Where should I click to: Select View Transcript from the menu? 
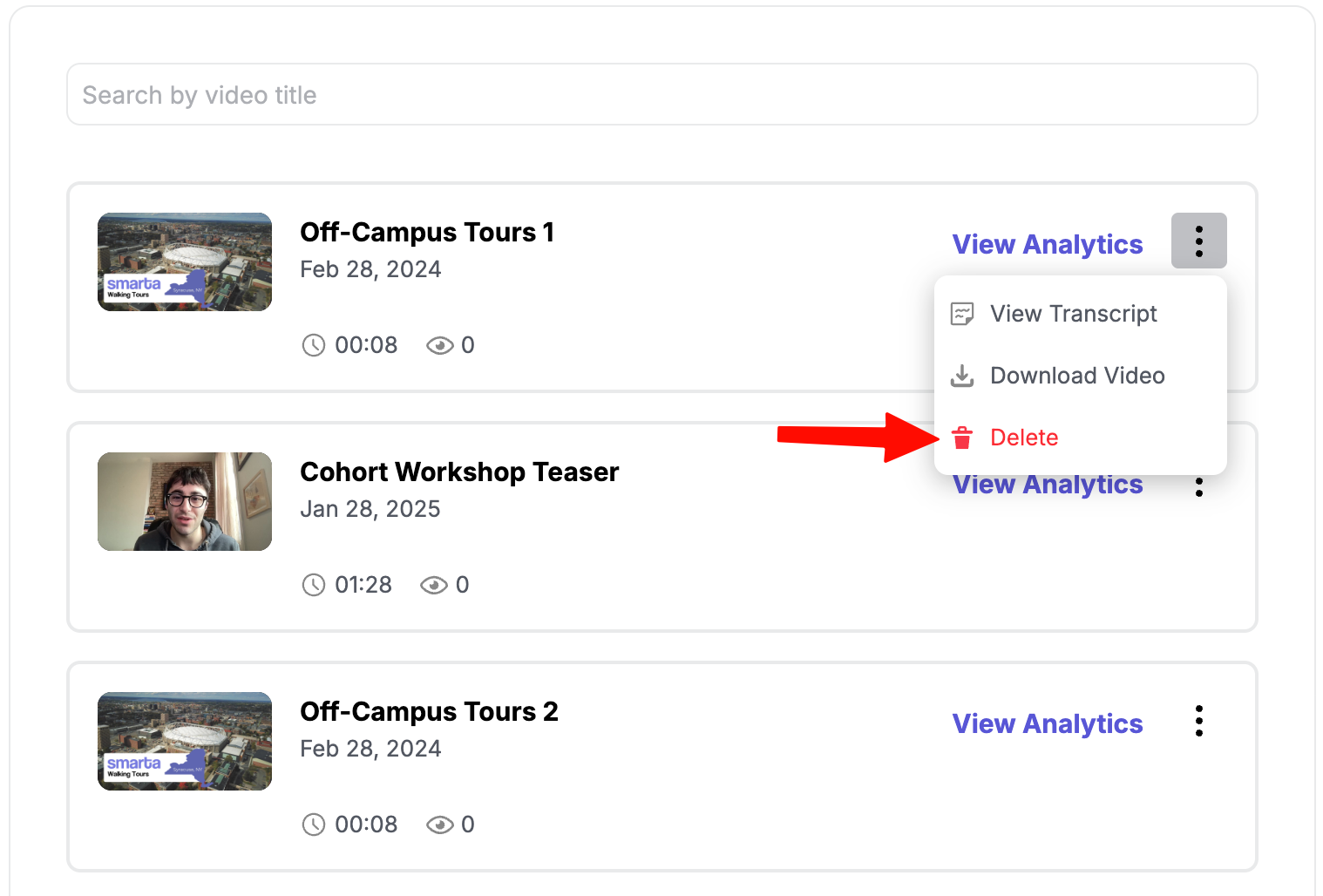[1073, 314]
